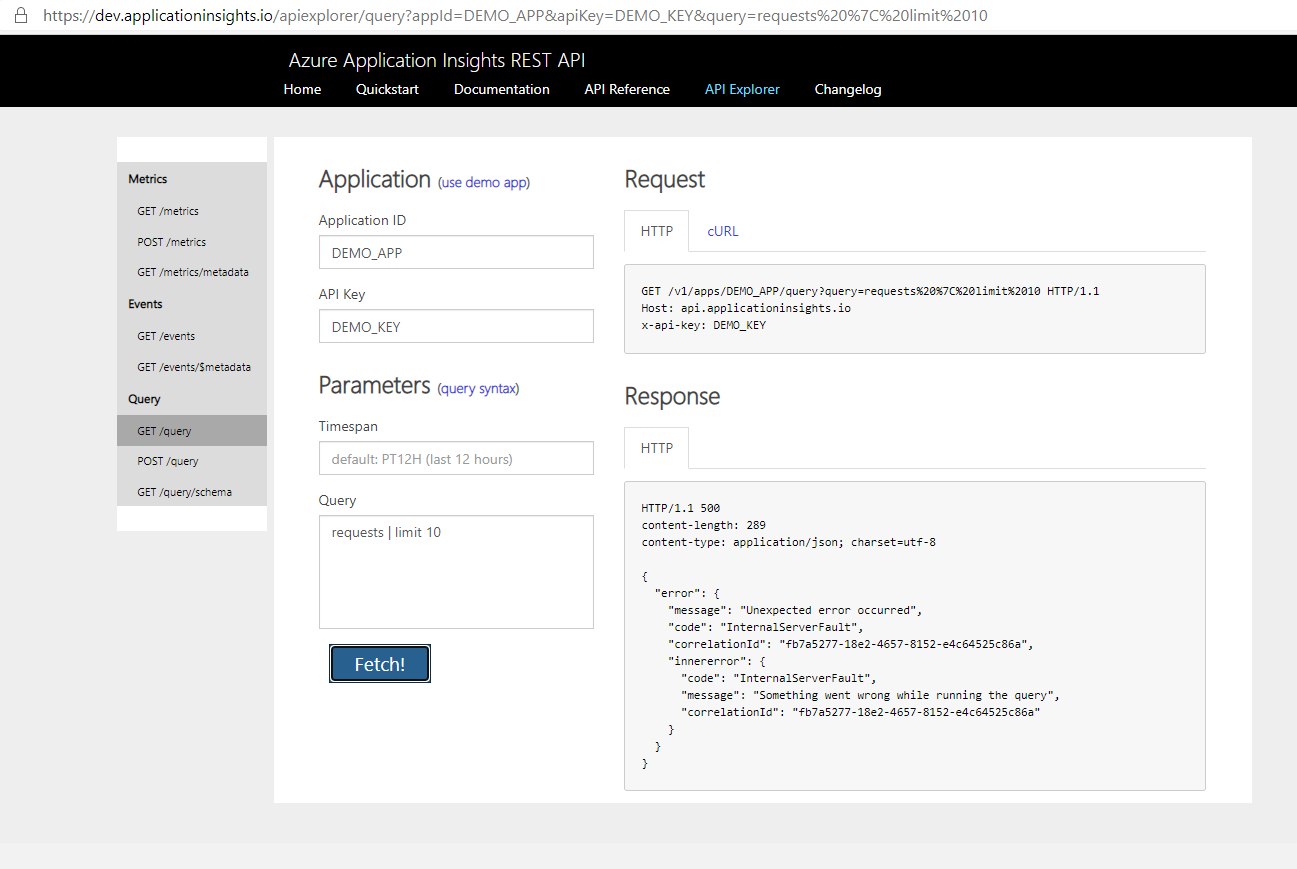Image resolution: width=1297 pixels, height=869 pixels.
Task: Click the 'Unexpected error occurred' message line
Action: 795,610
